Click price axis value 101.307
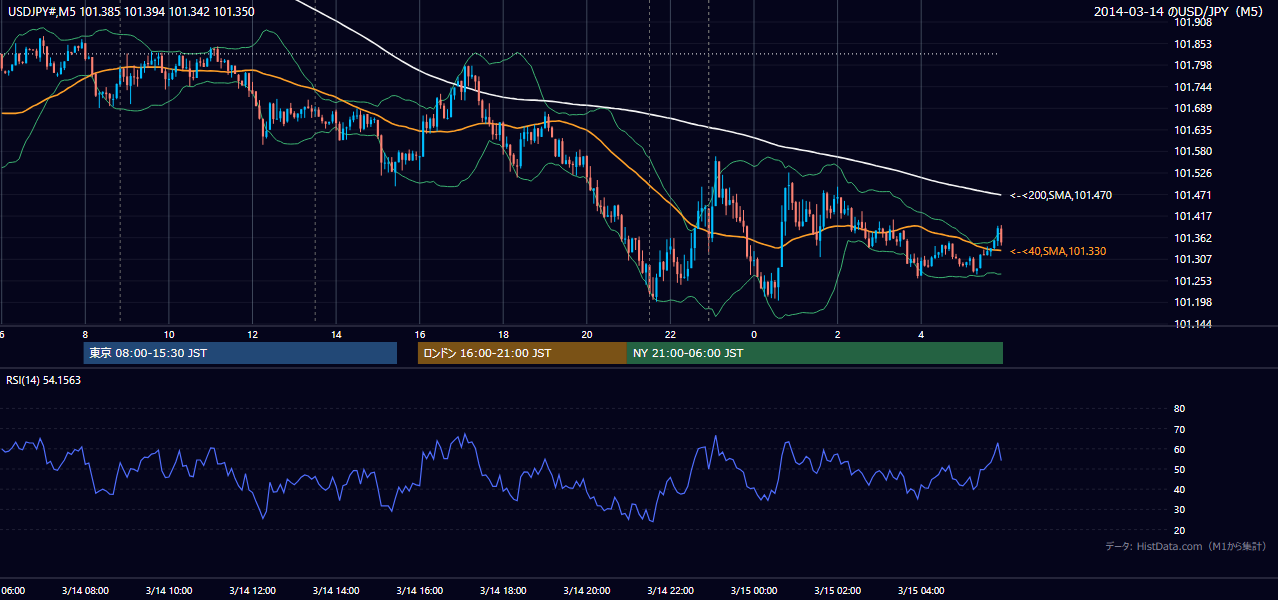This screenshot has width=1278, height=600. click(x=1192, y=259)
